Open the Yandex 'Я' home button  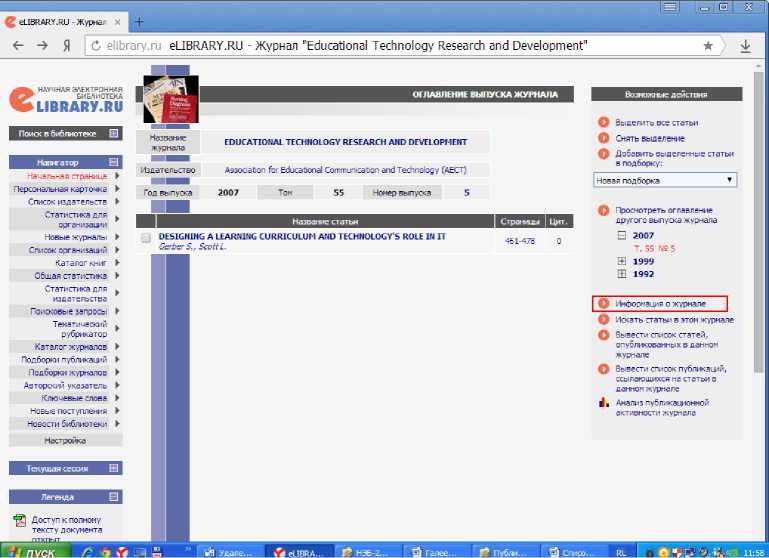(x=67, y=46)
